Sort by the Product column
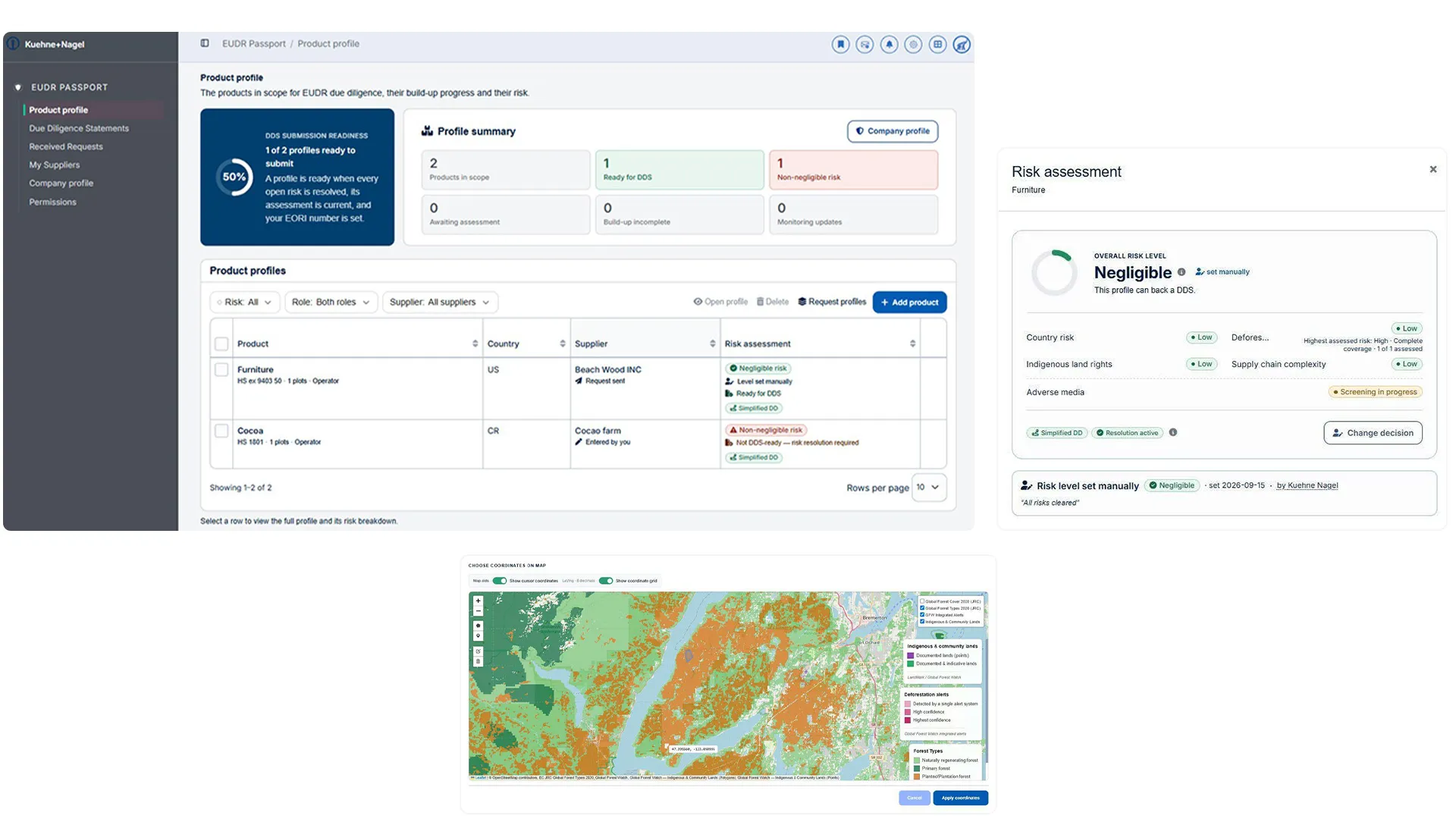Image resolution: width=1456 pixels, height=819 pixels. (475, 344)
